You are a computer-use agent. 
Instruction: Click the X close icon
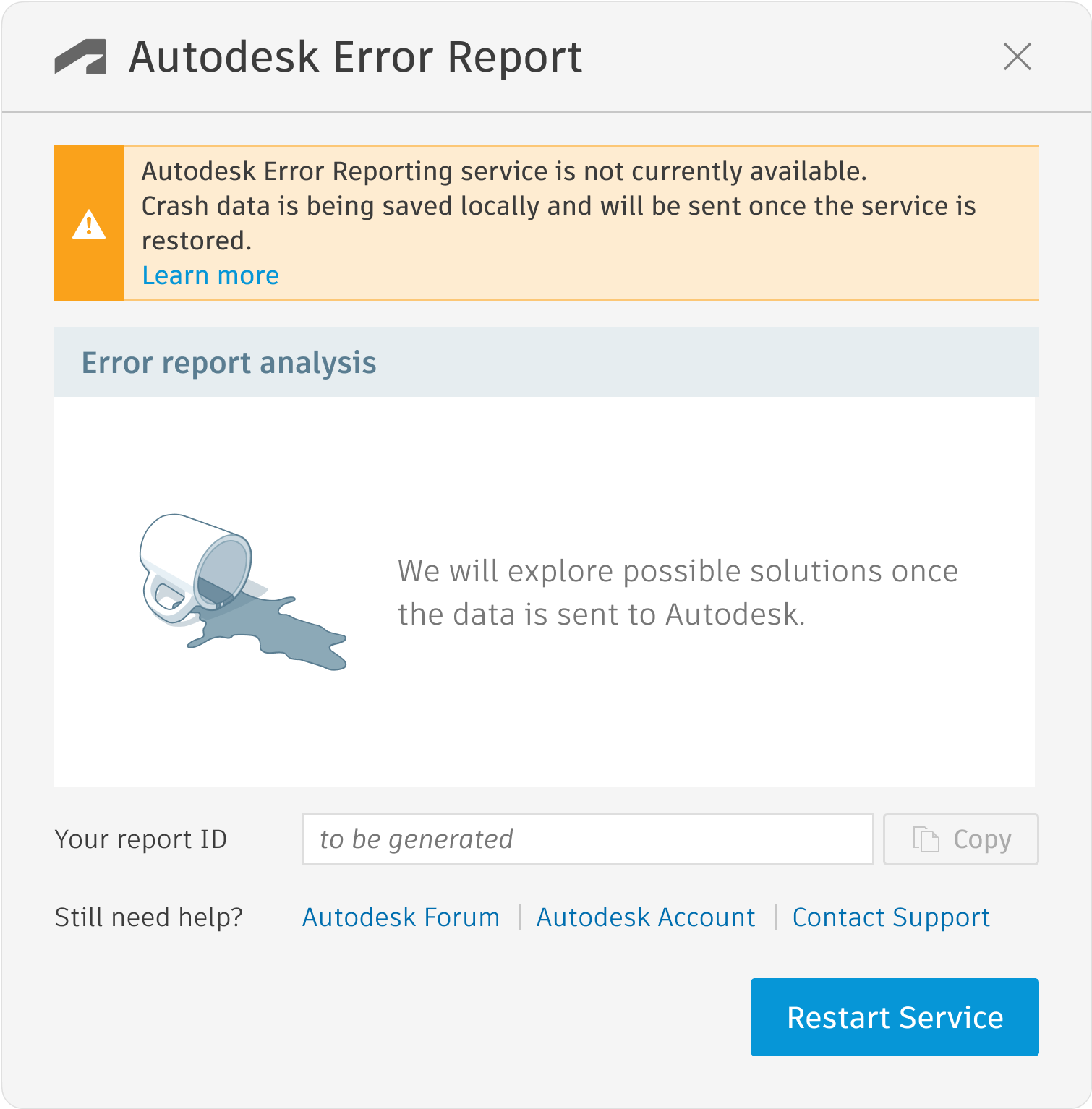point(1018,57)
